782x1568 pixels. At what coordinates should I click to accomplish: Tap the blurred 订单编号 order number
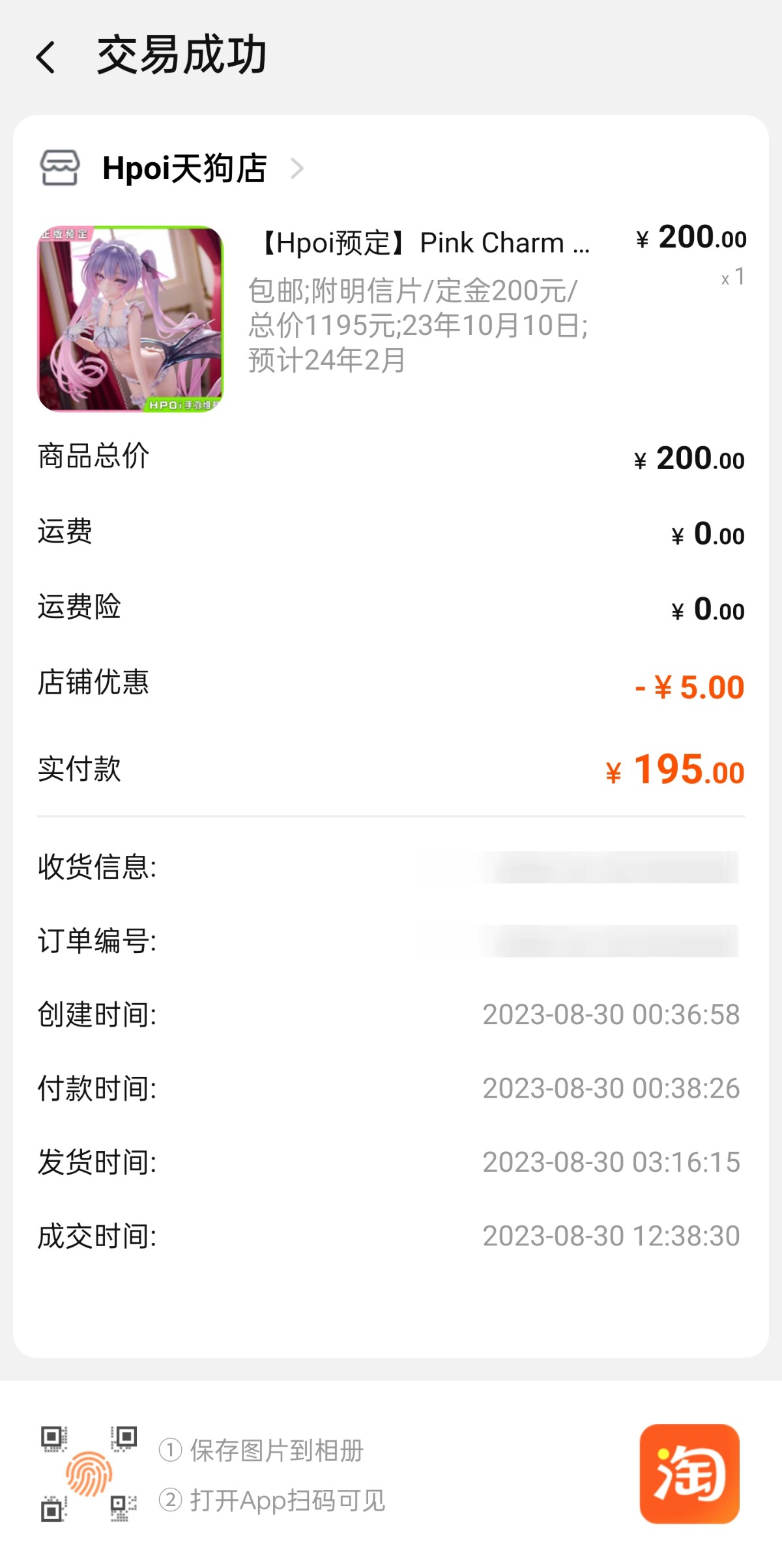coord(609,941)
